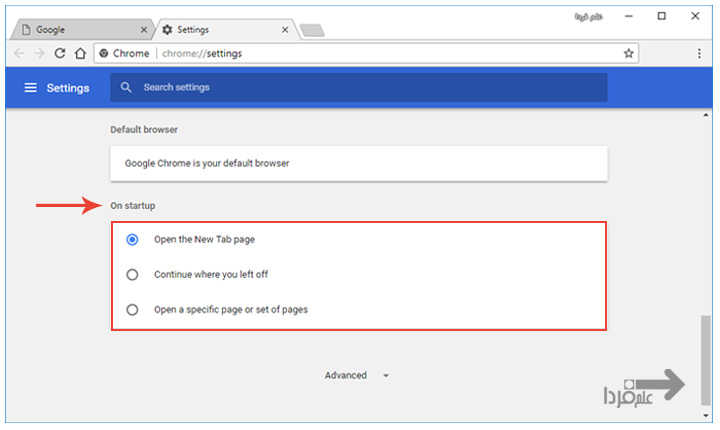Close the Settings tab

click(x=284, y=30)
